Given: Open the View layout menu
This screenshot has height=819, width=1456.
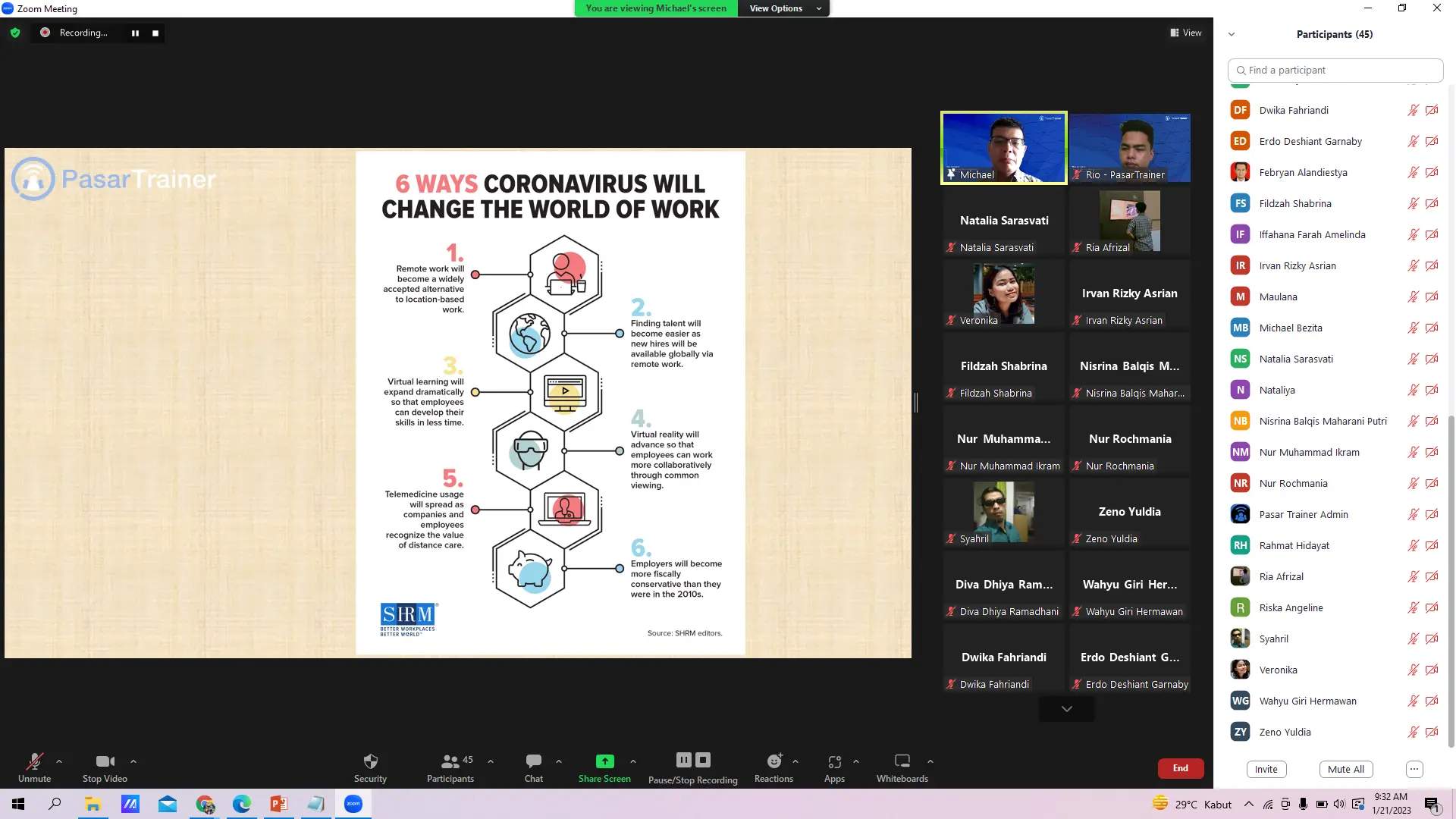Looking at the screenshot, I should [1186, 33].
